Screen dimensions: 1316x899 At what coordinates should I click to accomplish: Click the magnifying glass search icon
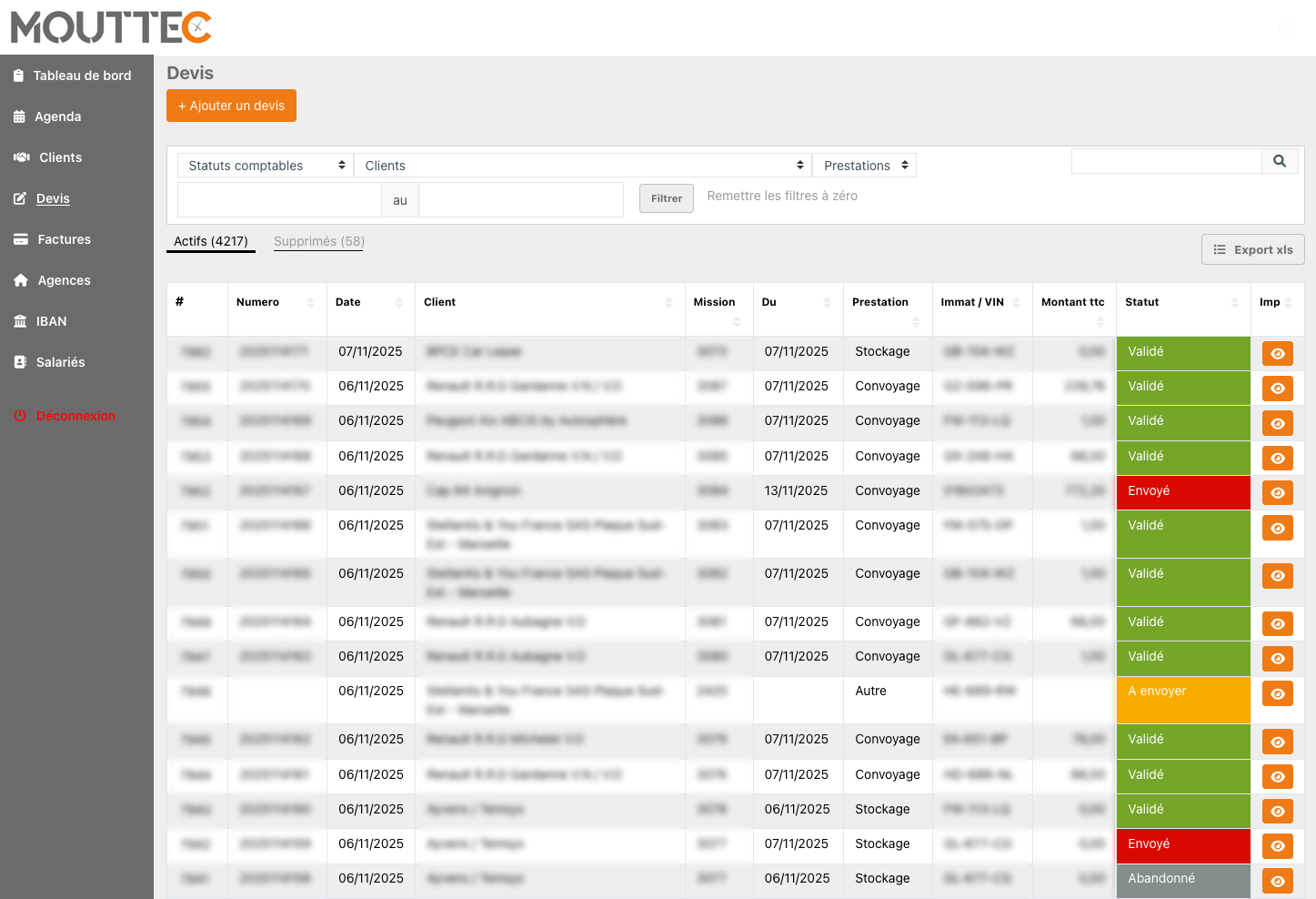click(1280, 161)
